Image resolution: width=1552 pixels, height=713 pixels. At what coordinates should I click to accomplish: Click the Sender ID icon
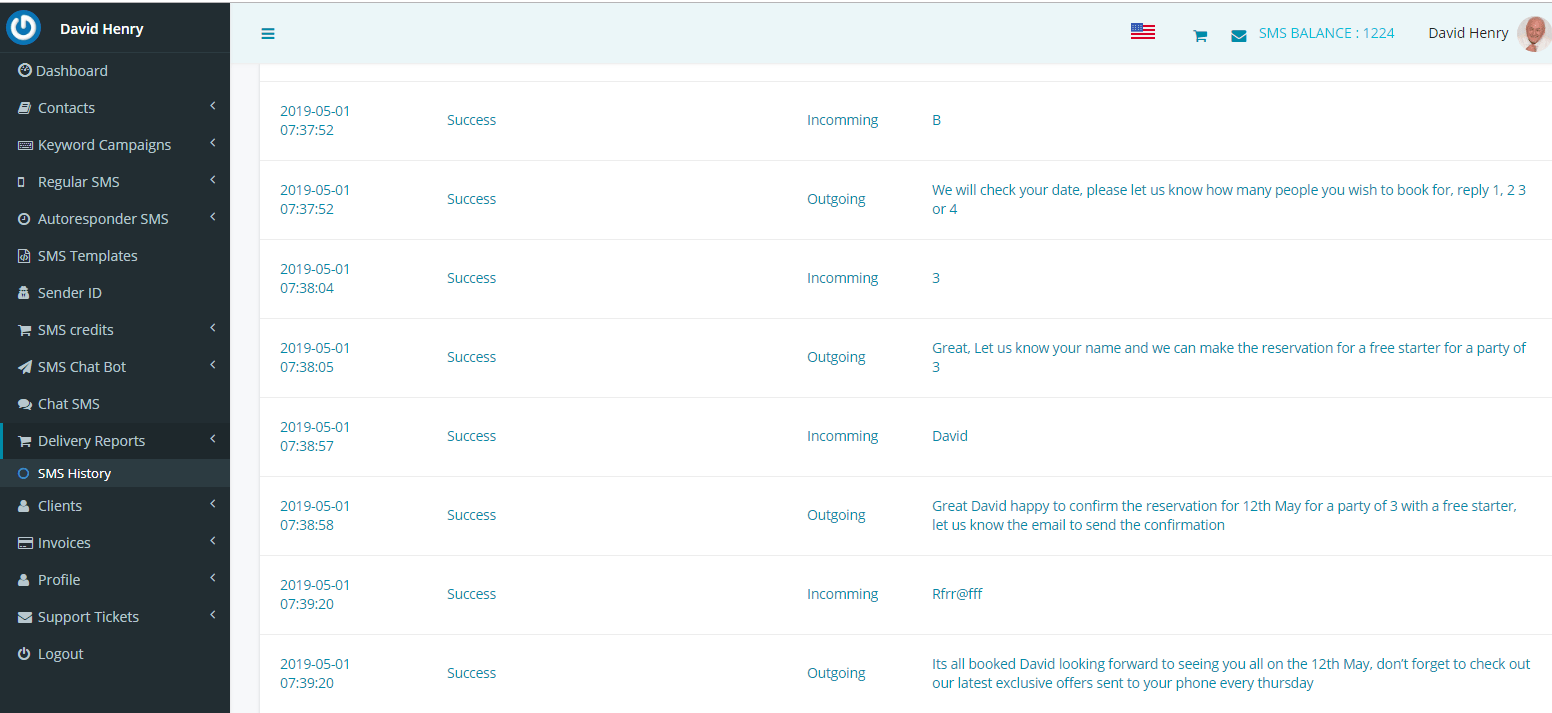point(25,293)
